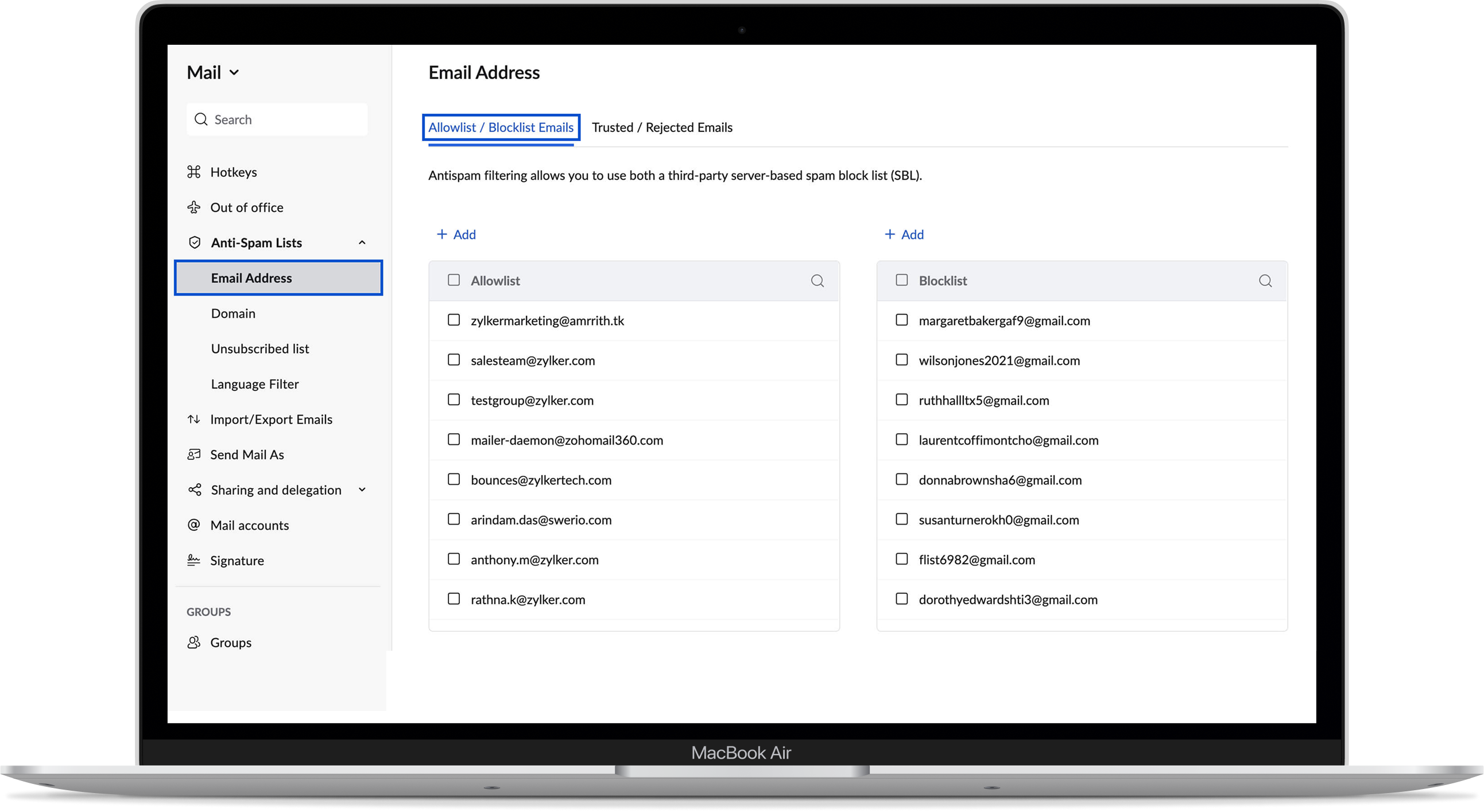Expand the Sharing and delegation chevron
Screen dimensions: 1484x812
[362, 489]
